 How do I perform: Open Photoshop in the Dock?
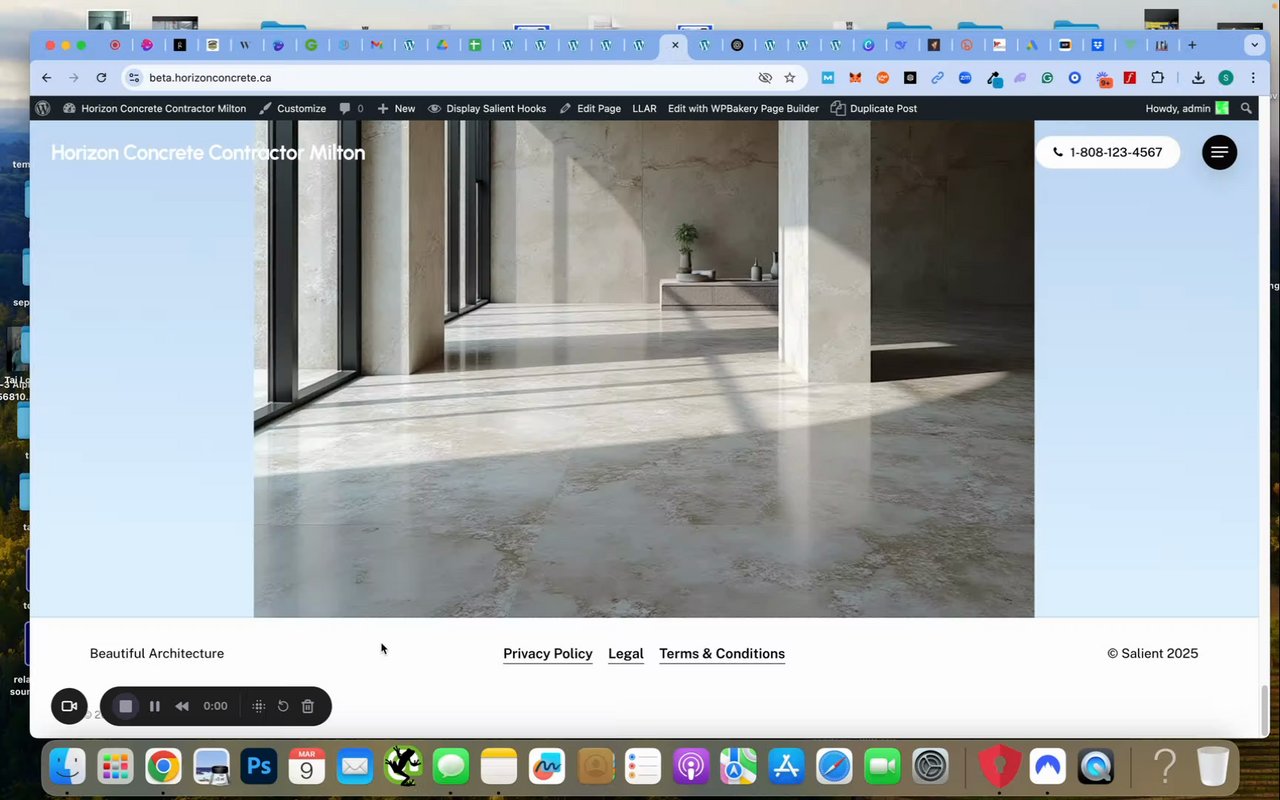pyautogui.click(x=260, y=767)
